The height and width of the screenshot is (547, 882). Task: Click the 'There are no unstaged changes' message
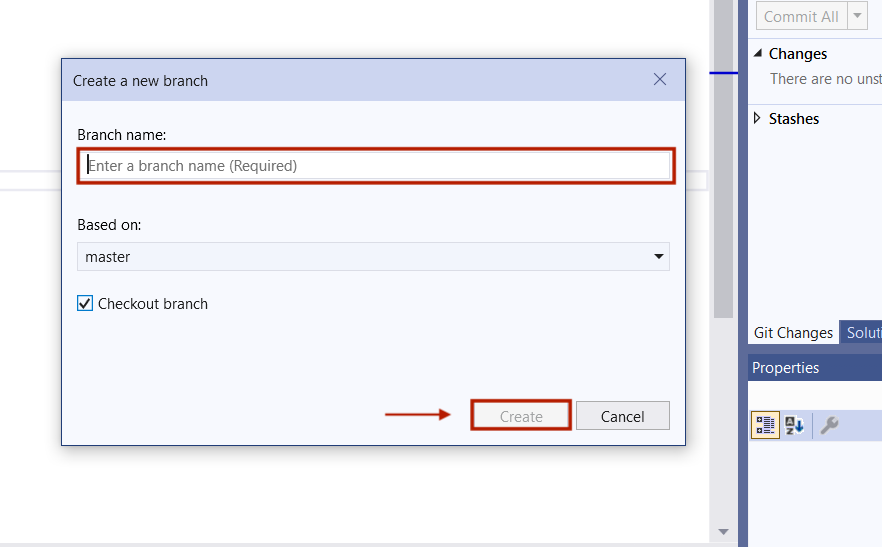pos(825,79)
